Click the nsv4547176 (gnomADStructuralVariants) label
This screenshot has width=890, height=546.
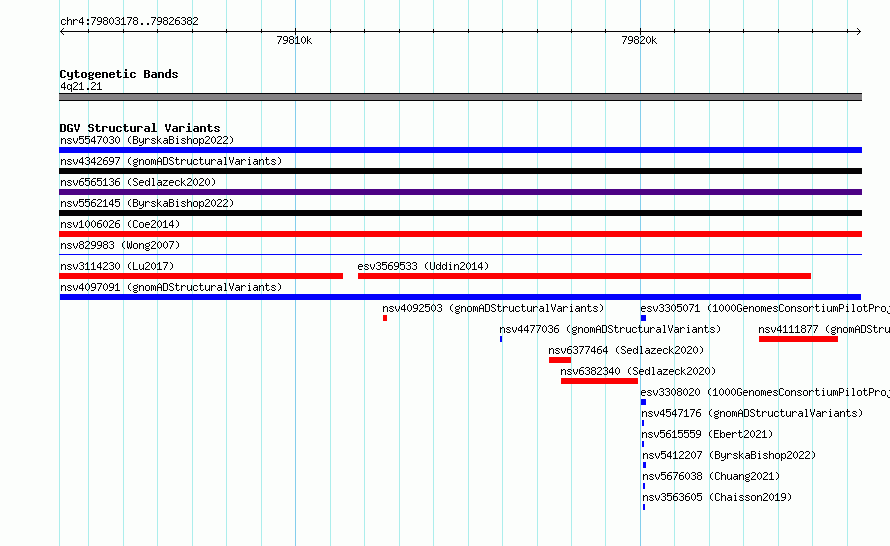(752, 413)
